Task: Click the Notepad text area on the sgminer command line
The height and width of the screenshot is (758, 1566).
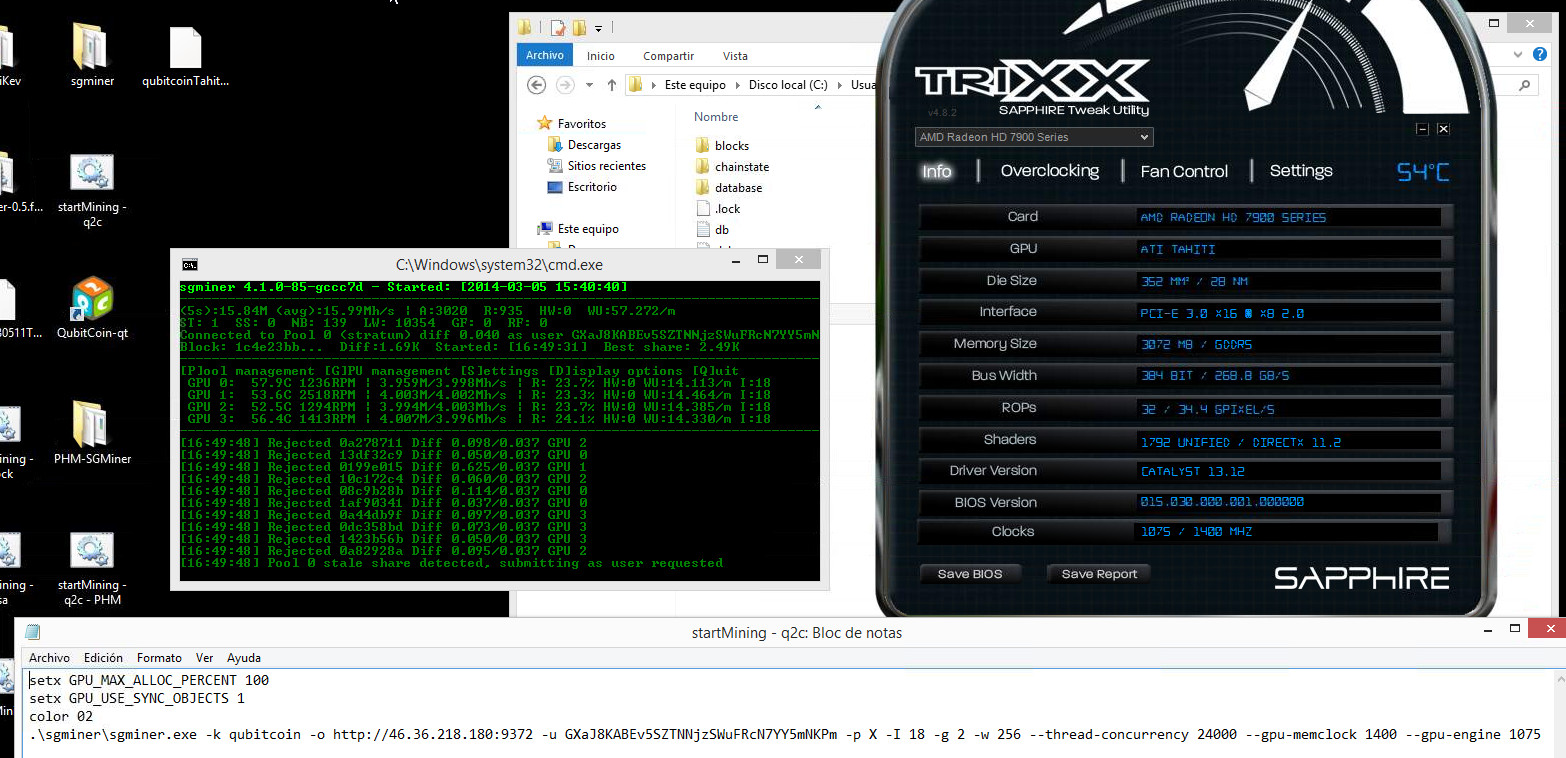Action: coord(785,734)
